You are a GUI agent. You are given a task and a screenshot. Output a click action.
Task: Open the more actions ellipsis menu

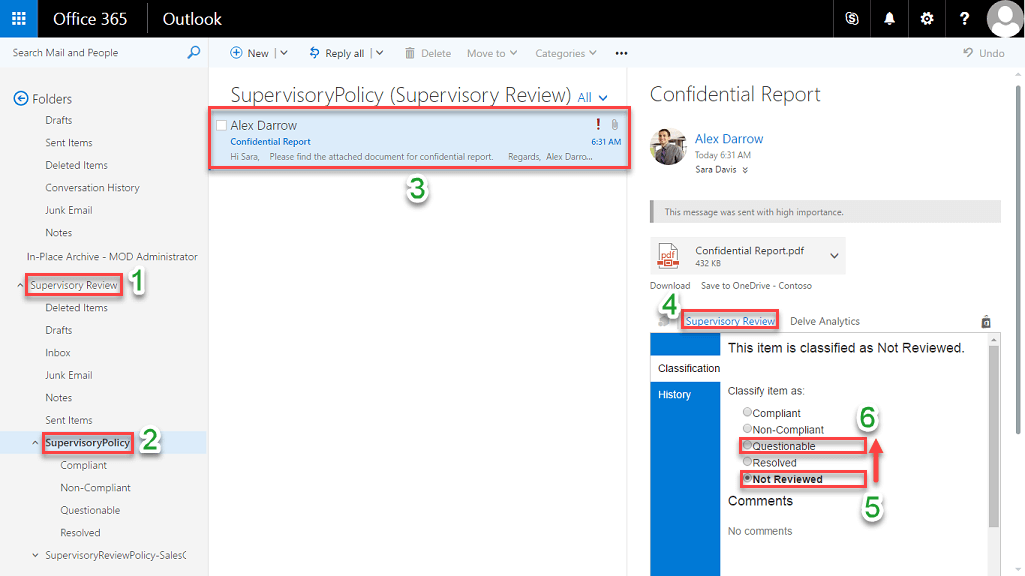tap(621, 53)
